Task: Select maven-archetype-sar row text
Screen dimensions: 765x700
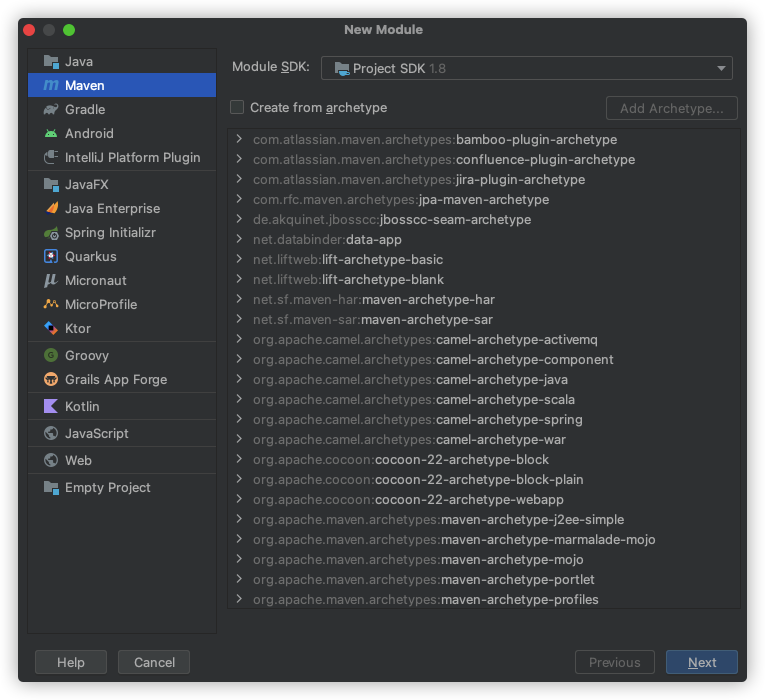Action: coord(373,320)
